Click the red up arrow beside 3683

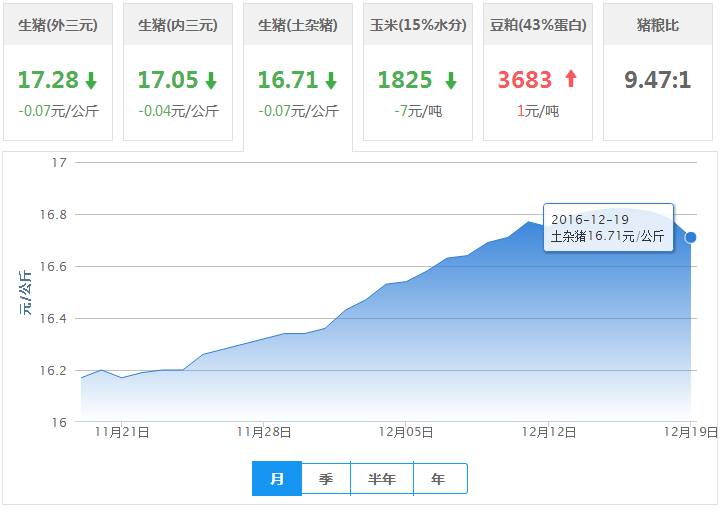(x=571, y=78)
